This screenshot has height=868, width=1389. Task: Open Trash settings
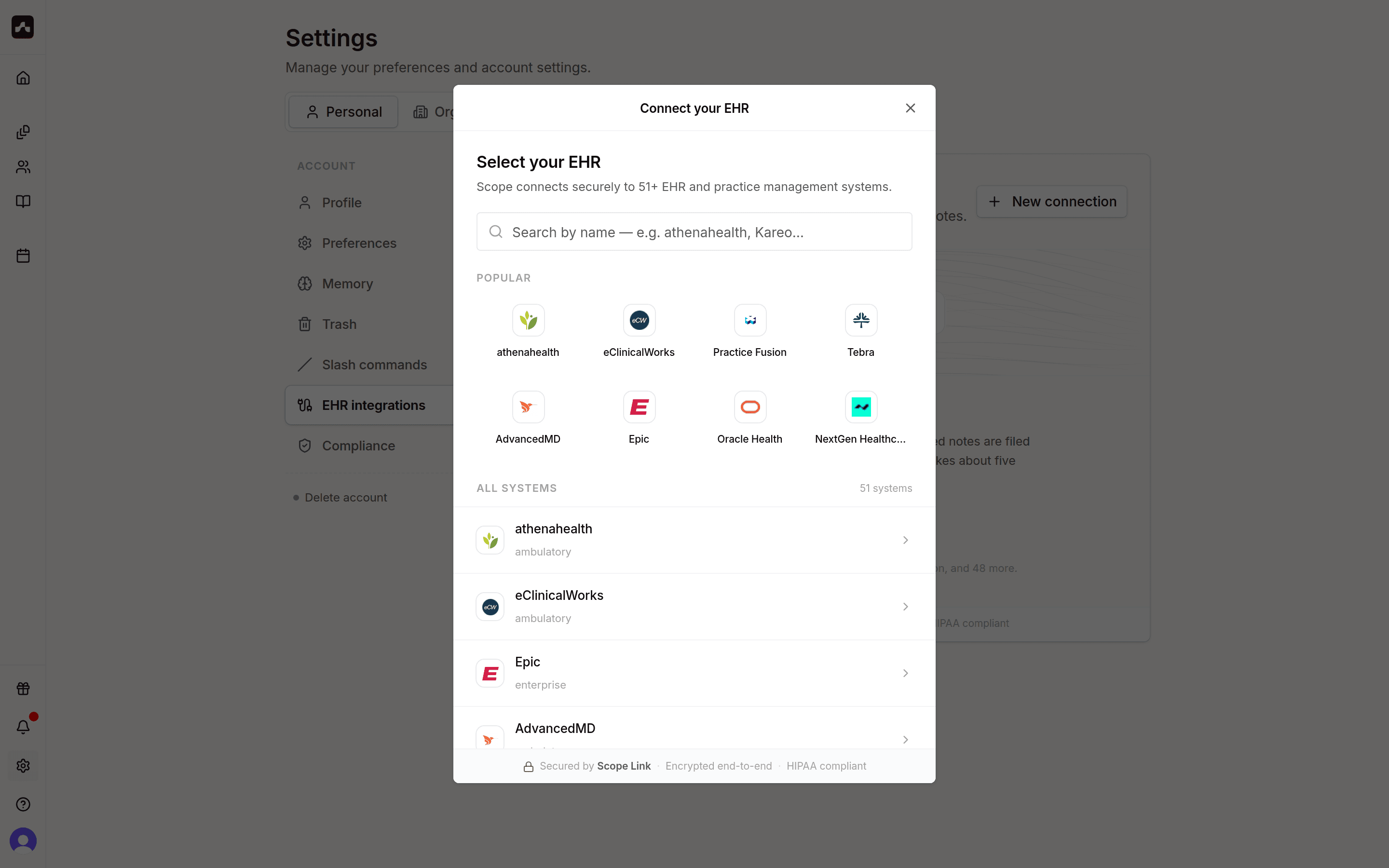pos(369,325)
